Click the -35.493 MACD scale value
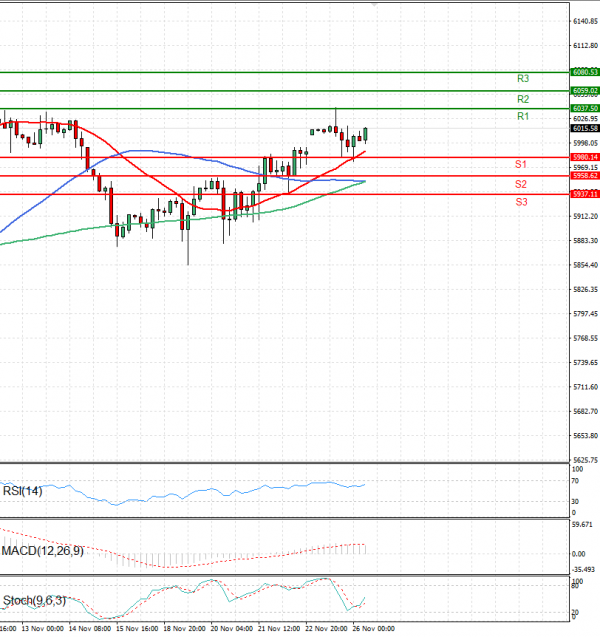 point(583,570)
